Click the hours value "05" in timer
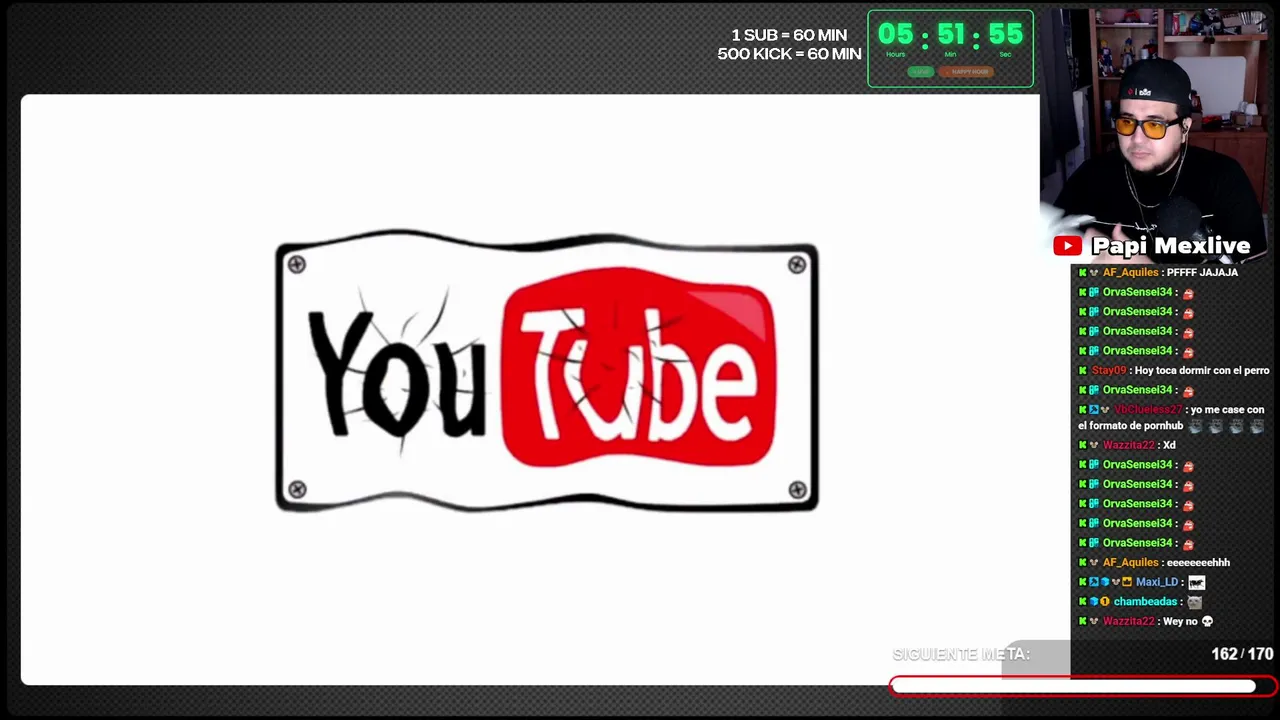Screen dimensions: 1280x720 point(896,35)
